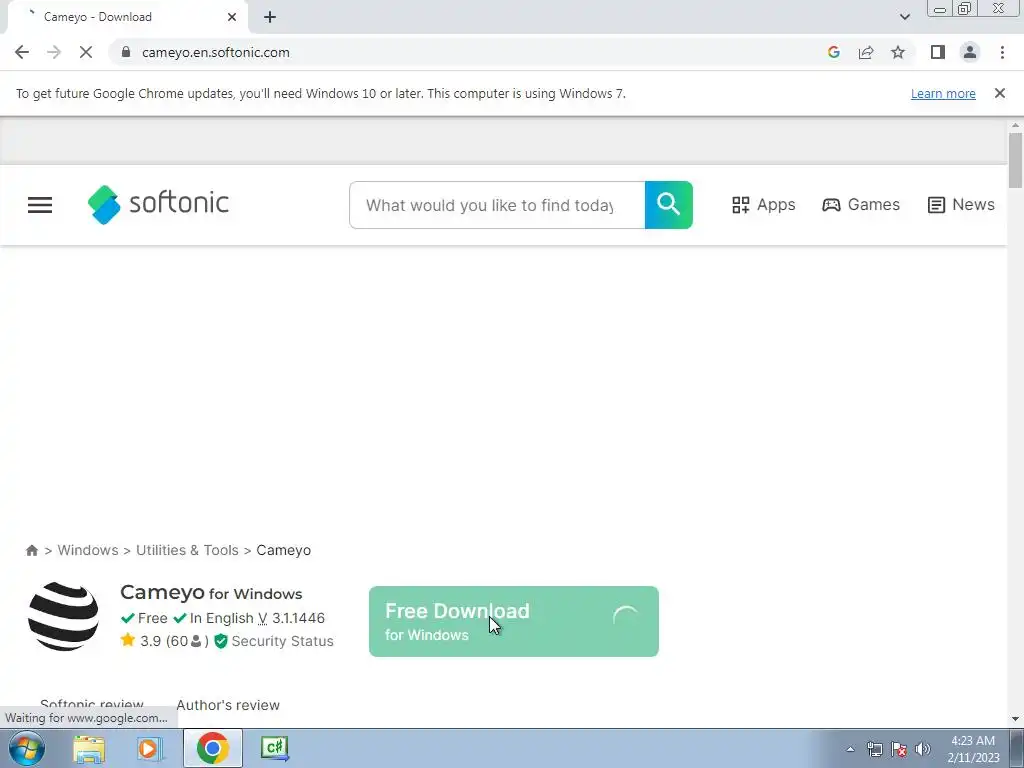Share this page via share icon
The image size is (1024, 768).
point(866,52)
